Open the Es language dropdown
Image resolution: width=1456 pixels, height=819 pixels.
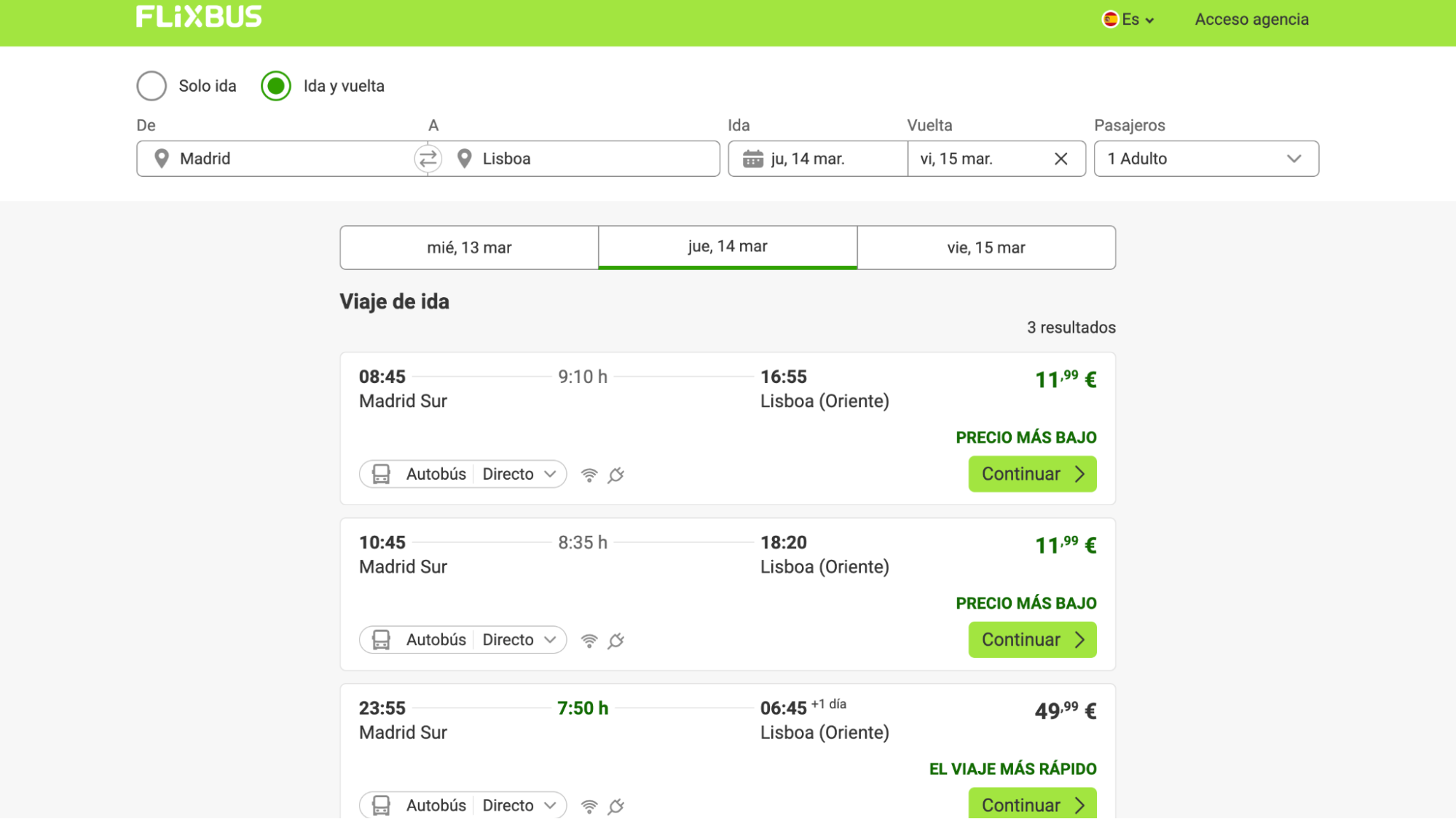point(1128,20)
